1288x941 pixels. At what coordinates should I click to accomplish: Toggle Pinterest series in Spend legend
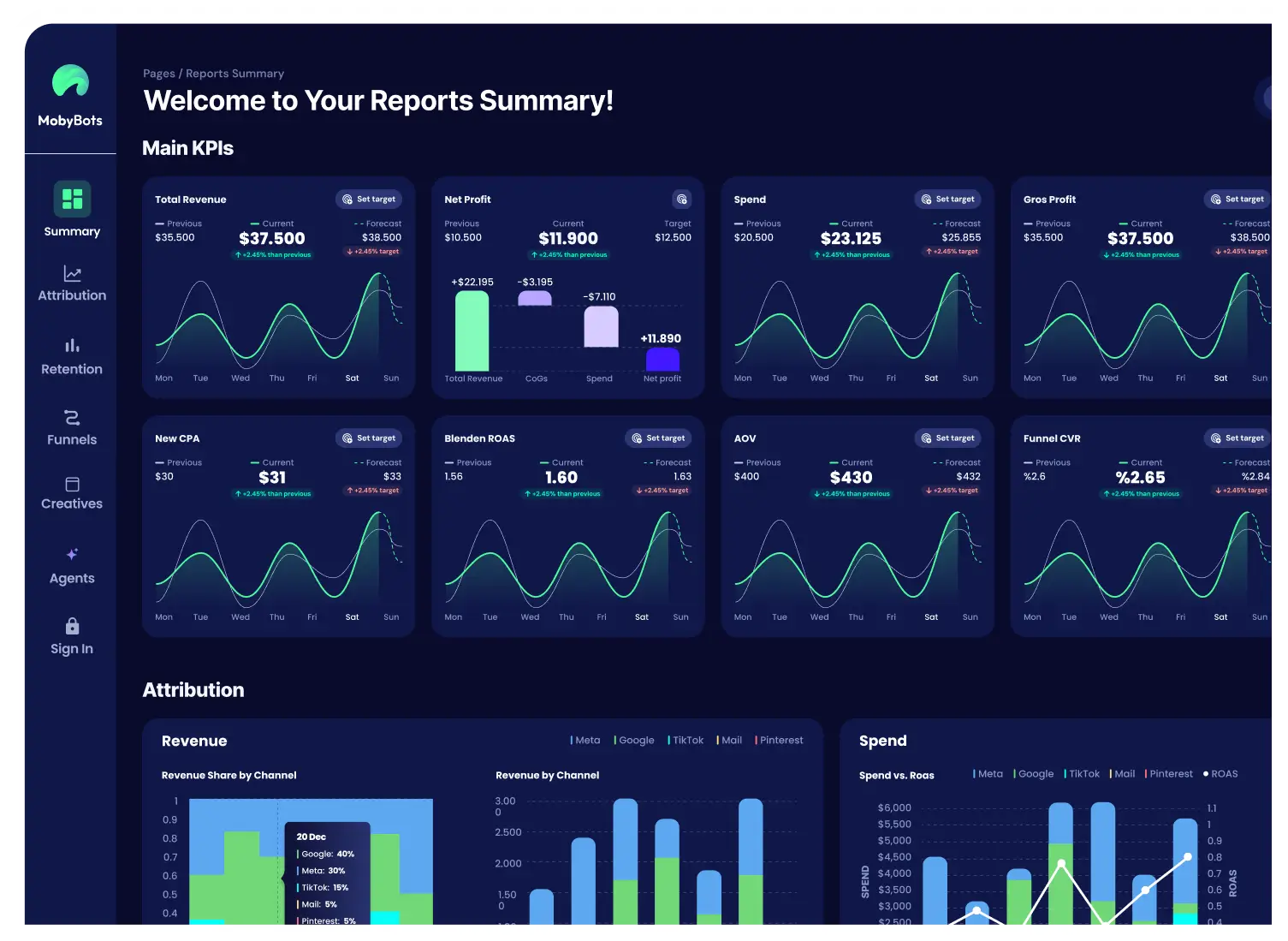(x=1169, y=774)
